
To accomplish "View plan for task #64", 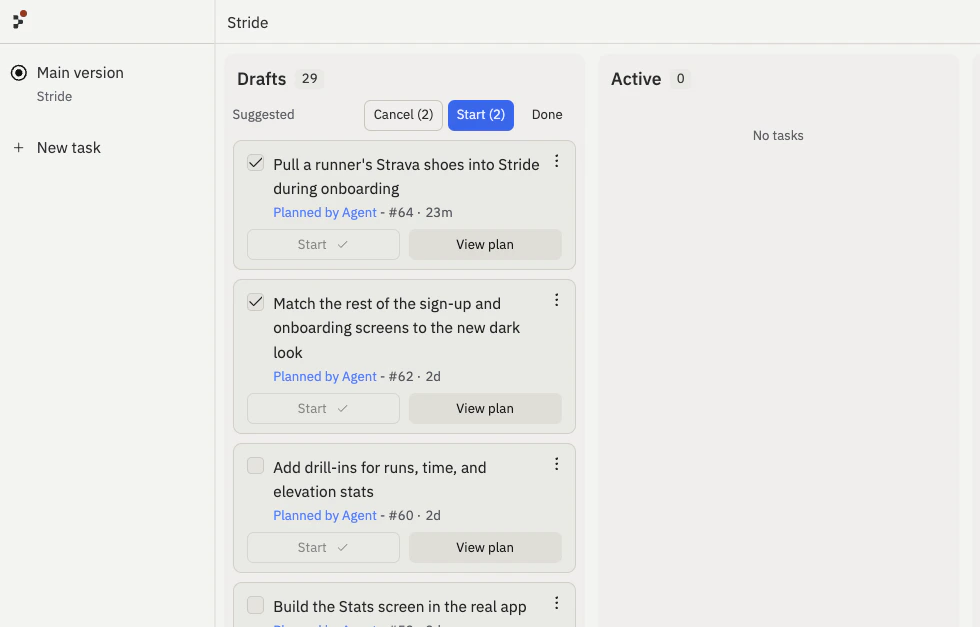I will 485,244.
